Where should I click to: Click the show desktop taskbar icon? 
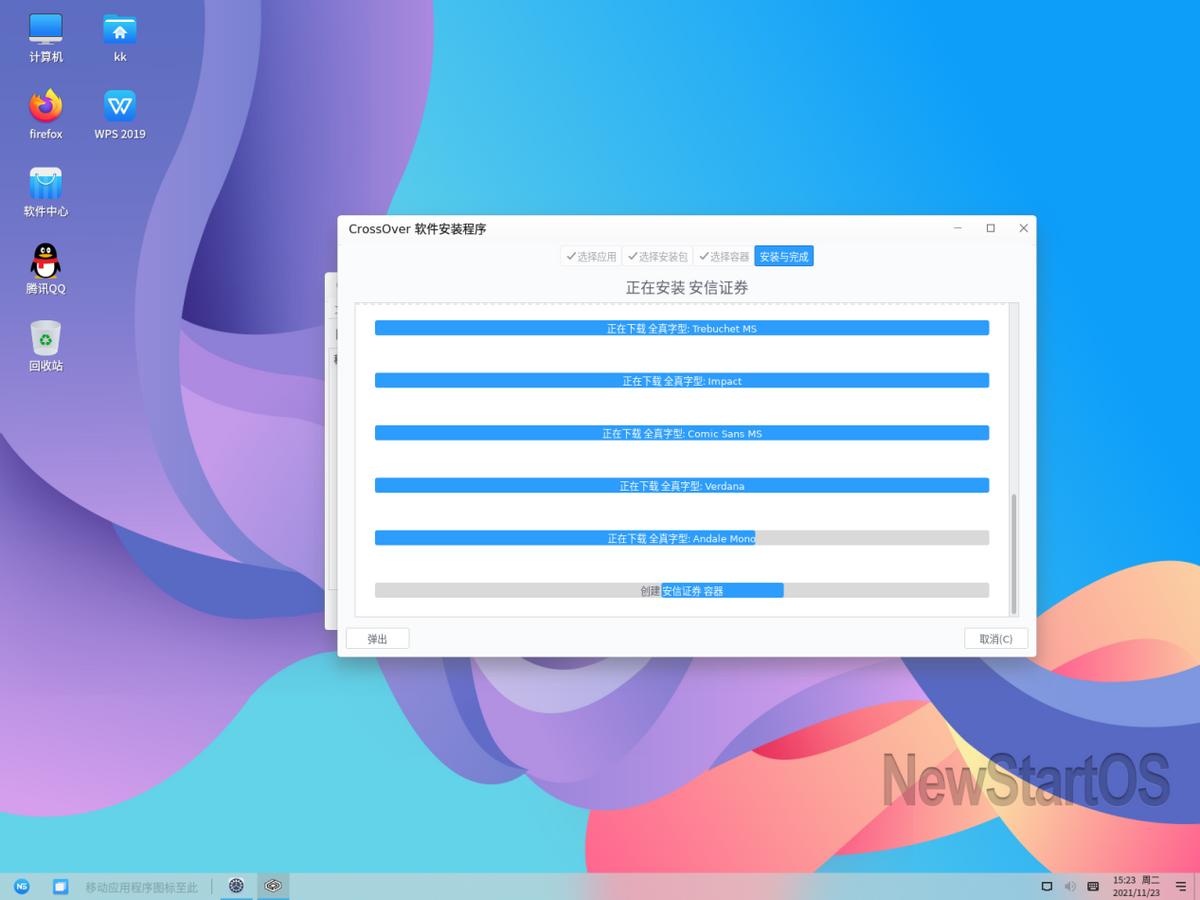click(60, 886)
